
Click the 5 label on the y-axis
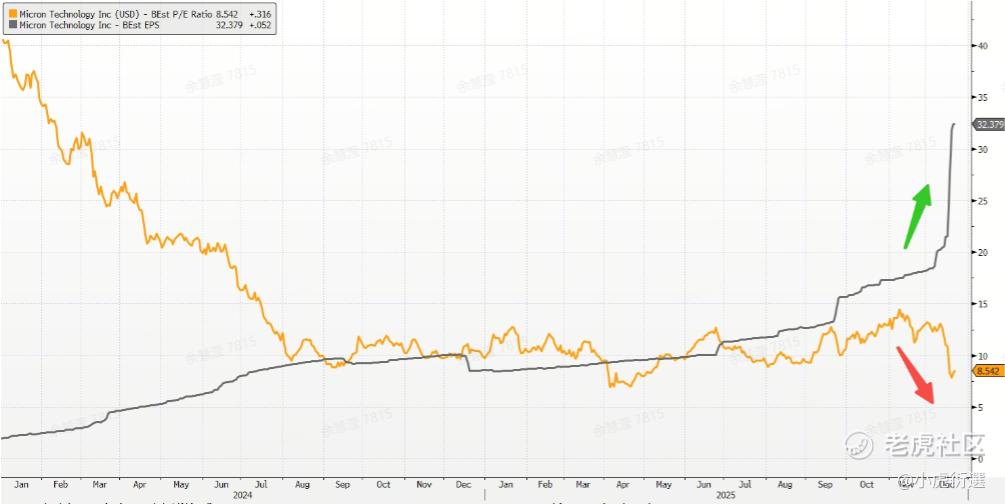click(x=979, y=407)
